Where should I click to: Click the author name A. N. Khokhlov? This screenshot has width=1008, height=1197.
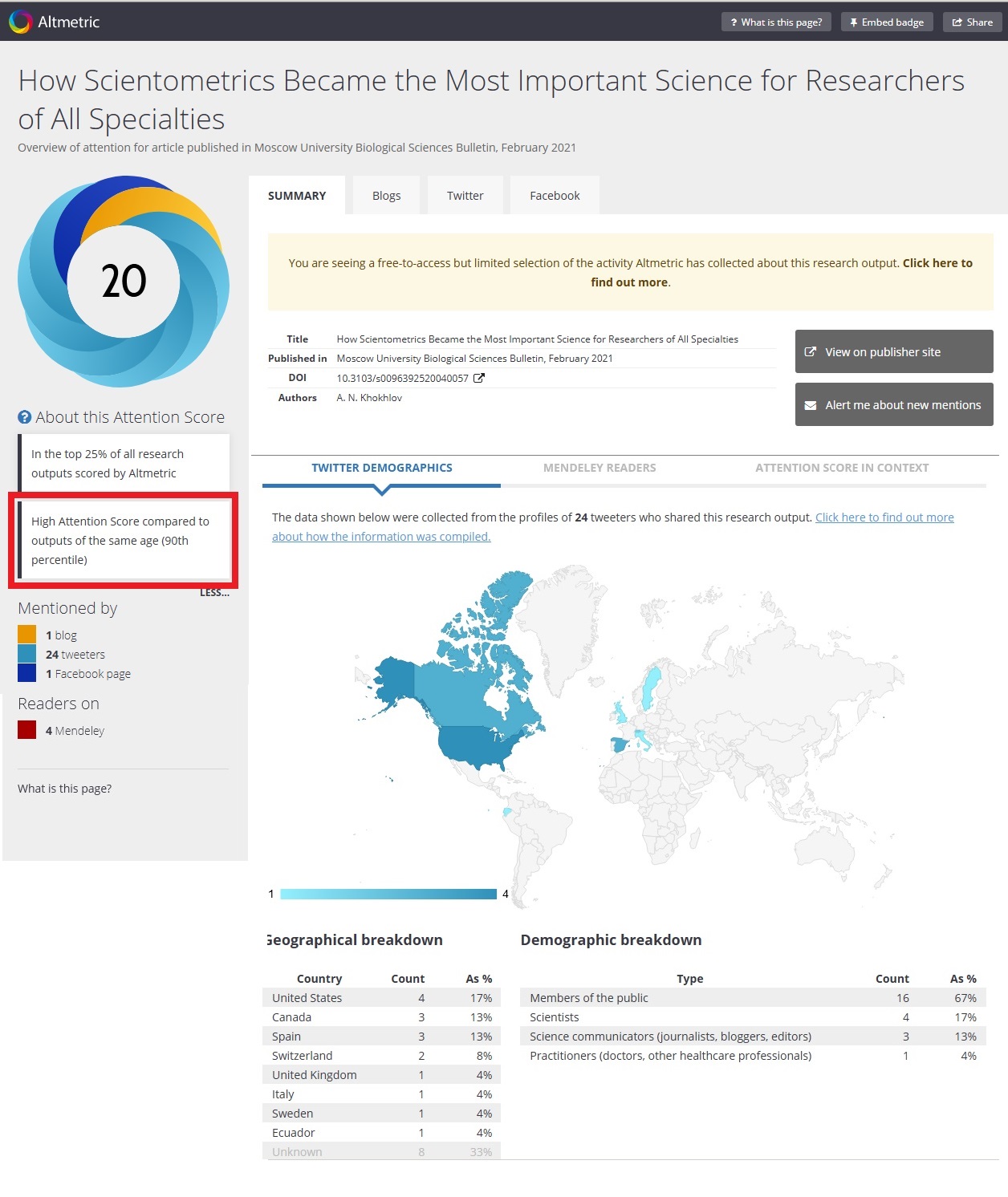coord(369,398)
